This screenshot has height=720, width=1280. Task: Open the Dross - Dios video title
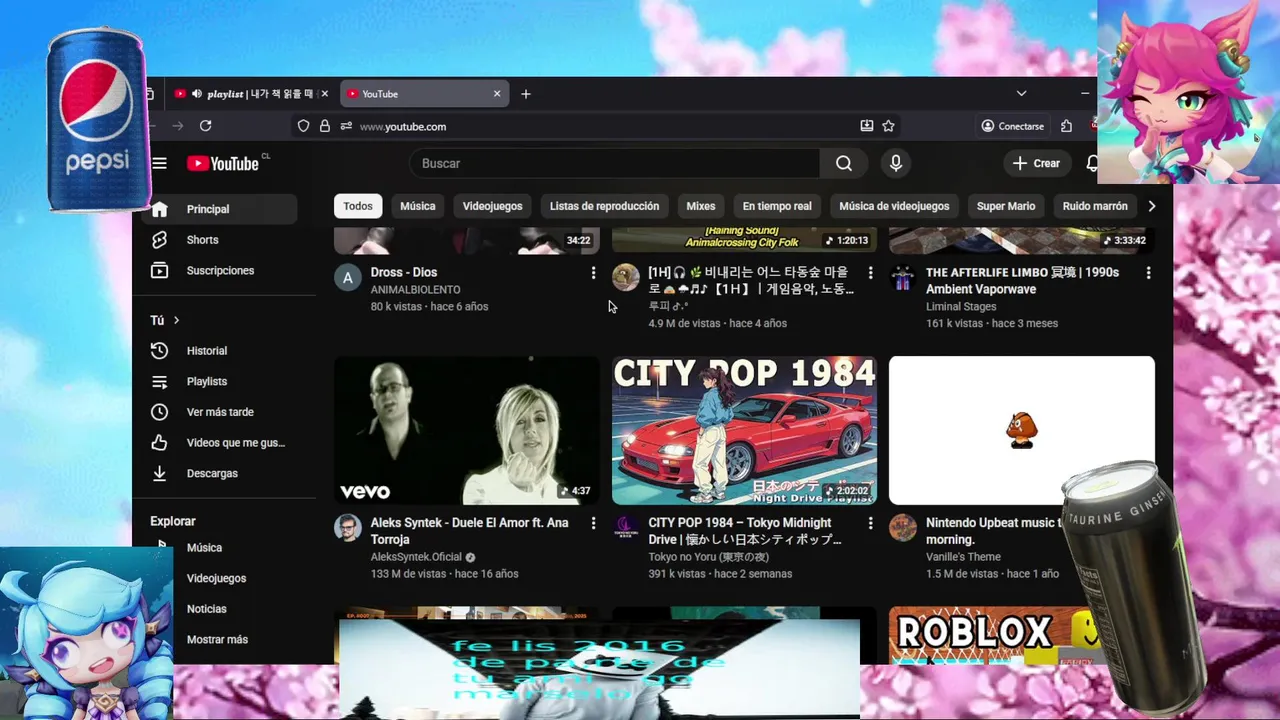pos(404,272)
